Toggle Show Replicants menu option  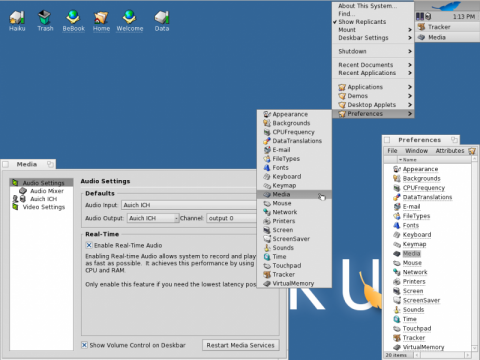(373, 22)
